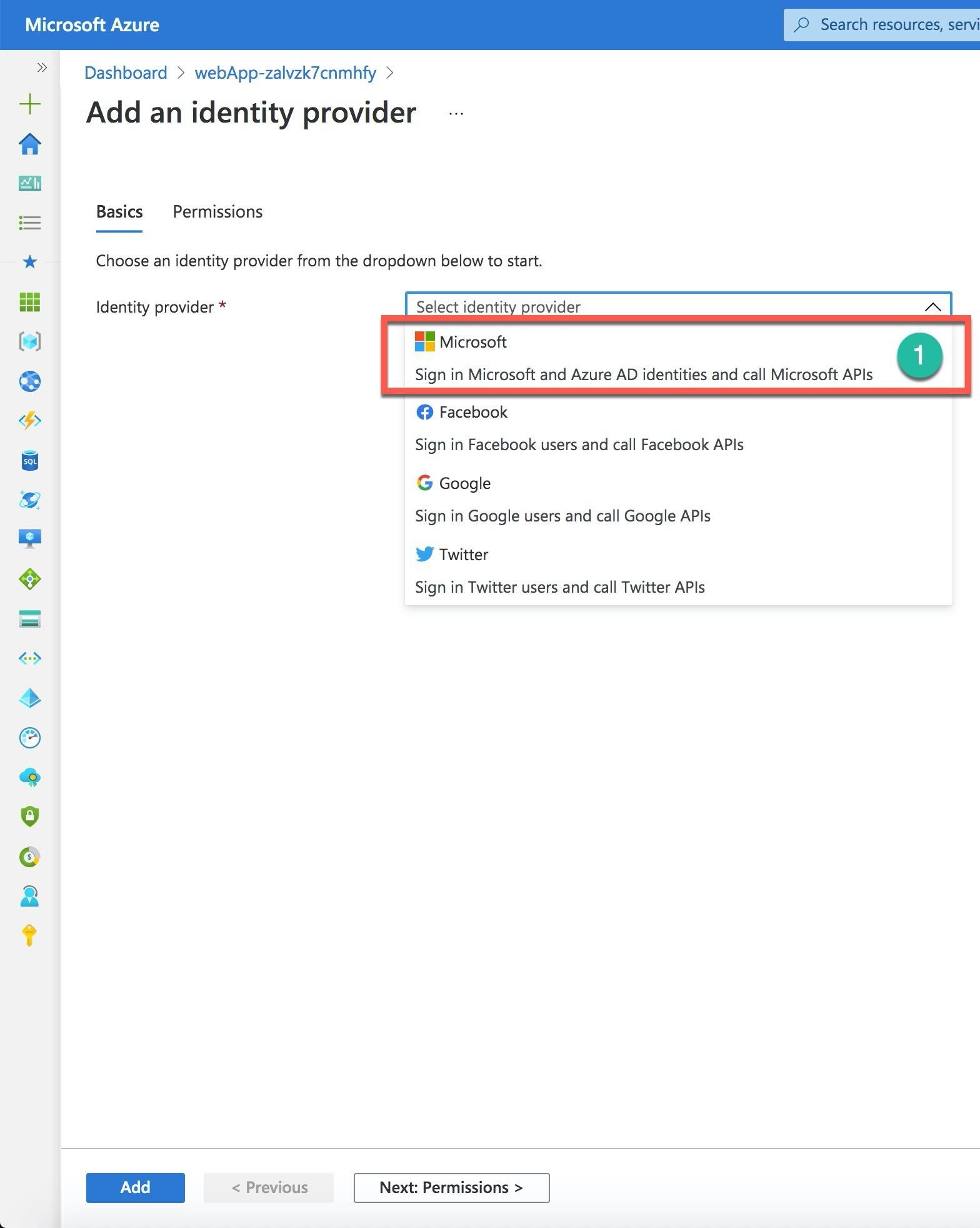
Task: Open All services list icon
Action: pyautogui.click(x=30, y=223)
